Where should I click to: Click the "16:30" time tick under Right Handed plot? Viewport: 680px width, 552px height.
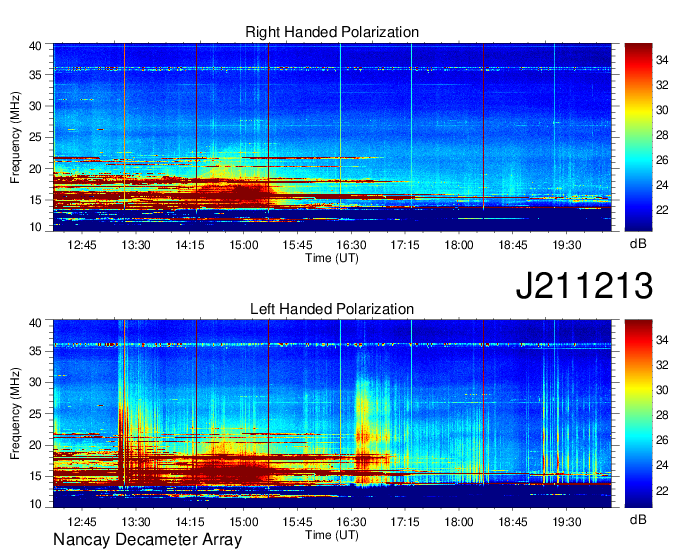tap(351, 245)
